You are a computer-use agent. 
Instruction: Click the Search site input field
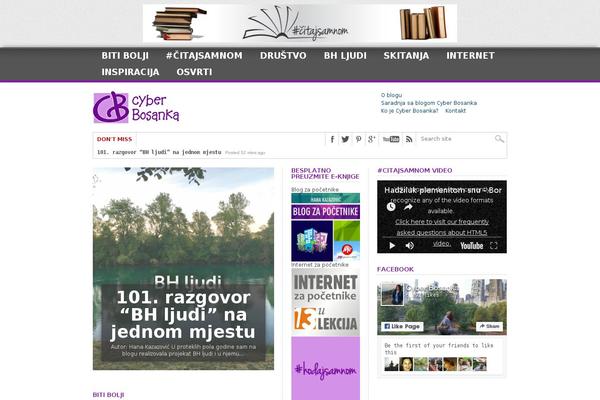[455, 139]
